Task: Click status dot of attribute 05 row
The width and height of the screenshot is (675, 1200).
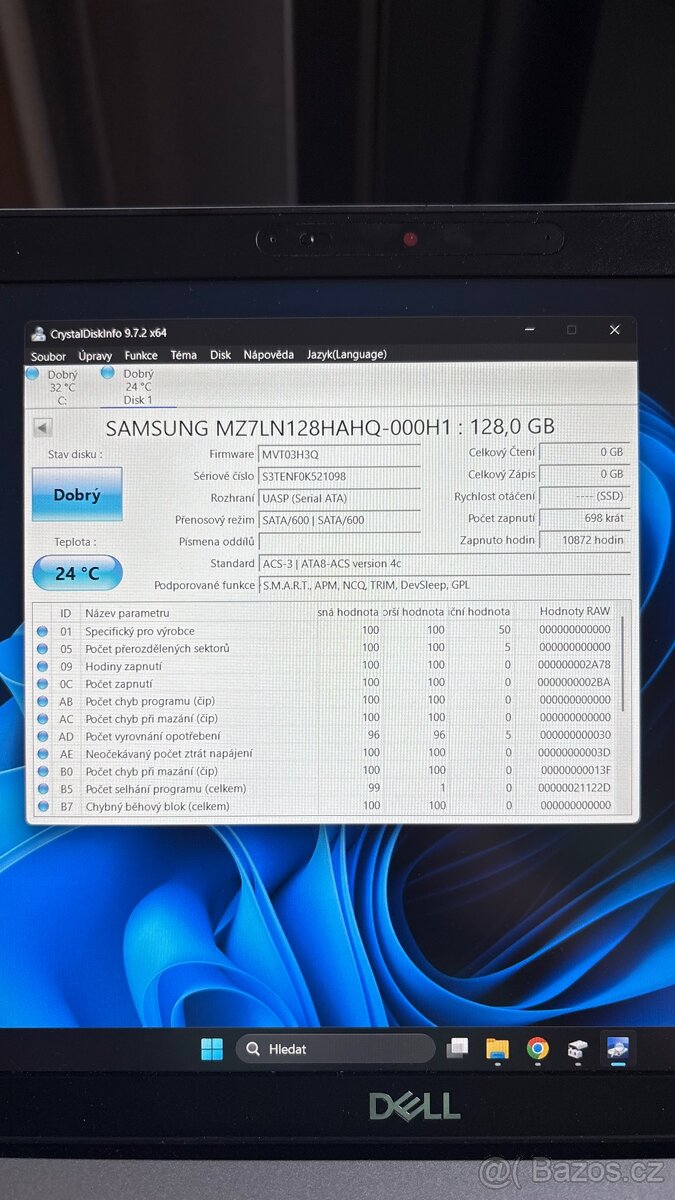Action: (x=42, y=648)
